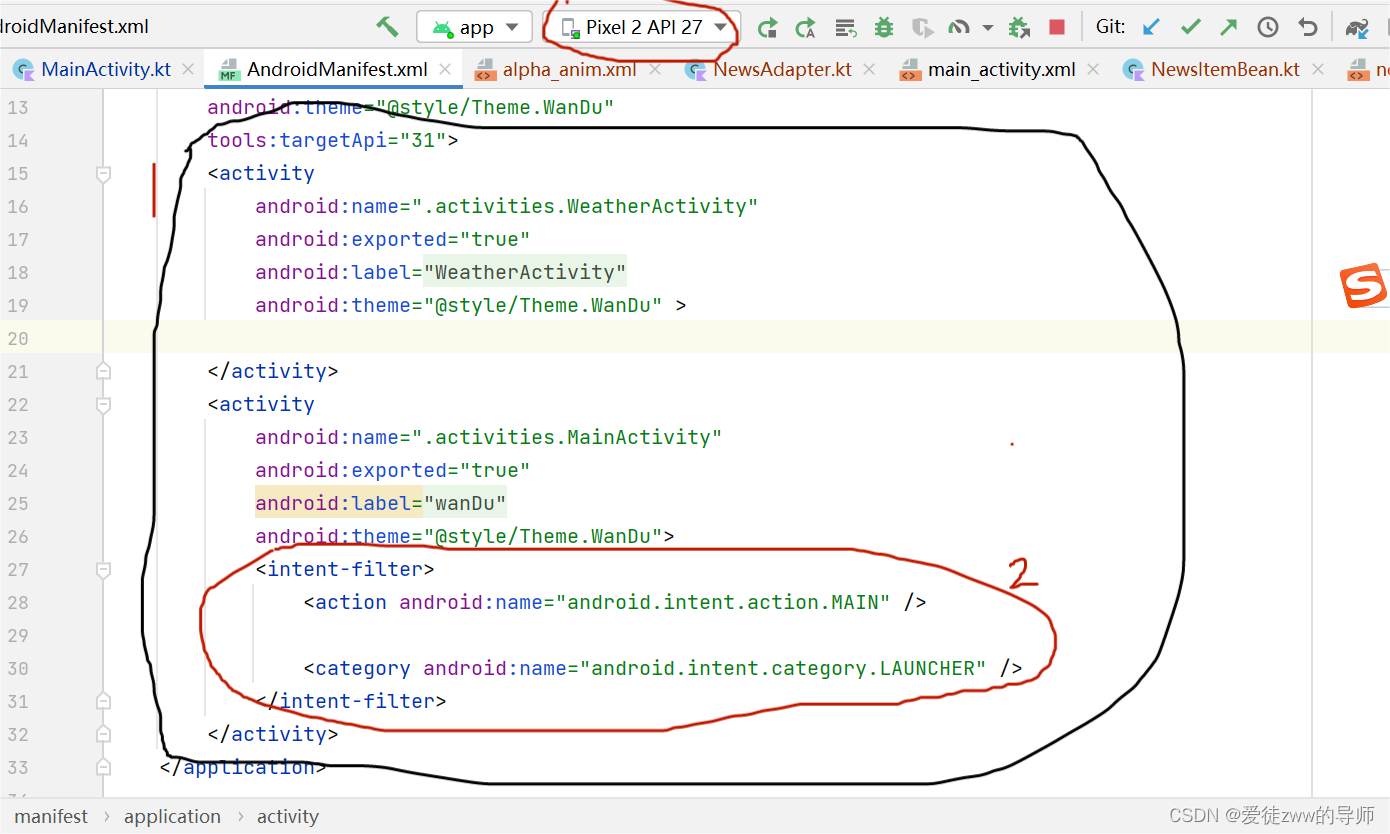
Task: Open the app run configuration dropdown
Action: [x=474, y=27]
